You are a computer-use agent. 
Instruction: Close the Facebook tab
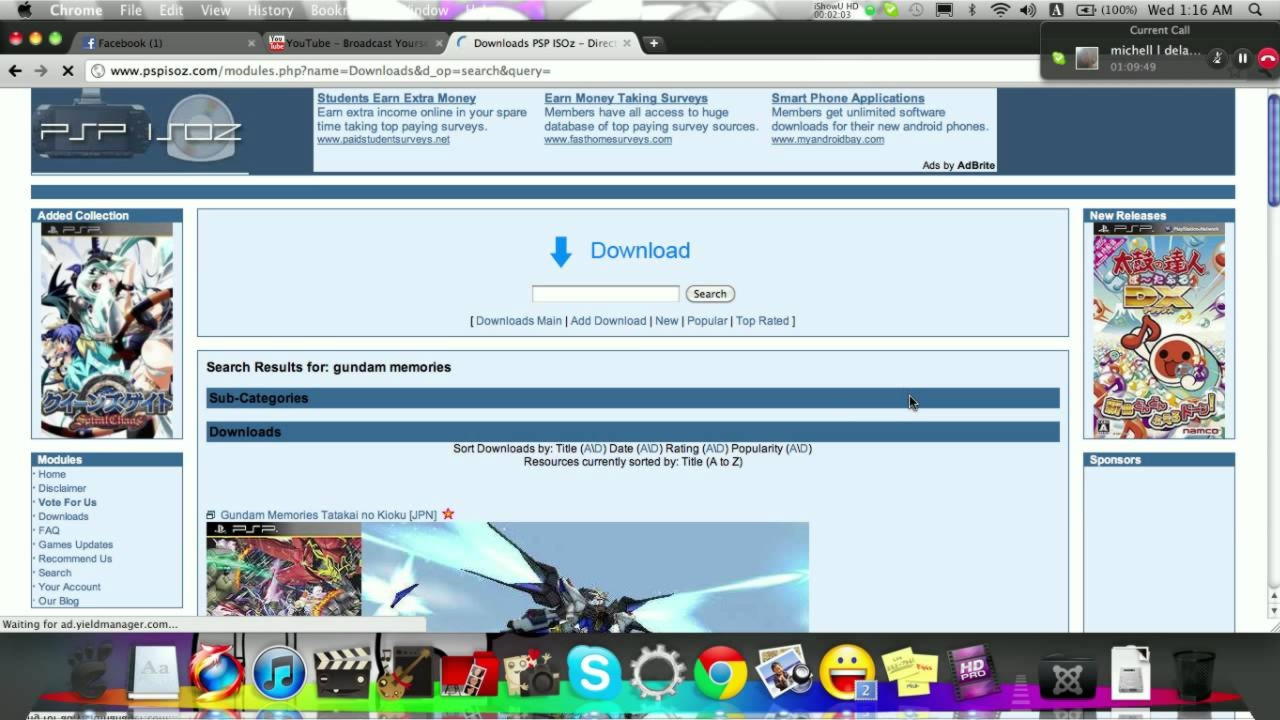251,43
